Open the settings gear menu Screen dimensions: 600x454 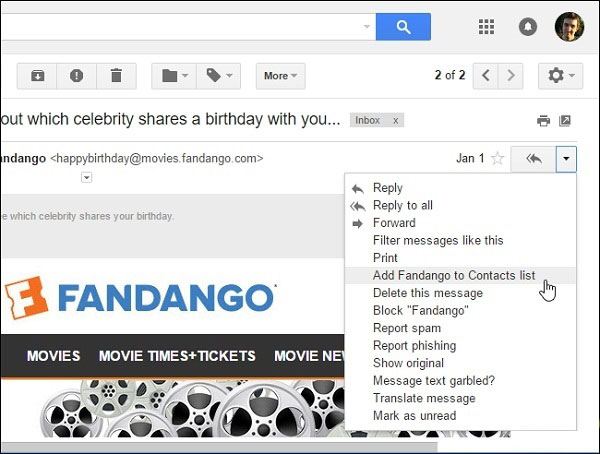coord(559,75)
